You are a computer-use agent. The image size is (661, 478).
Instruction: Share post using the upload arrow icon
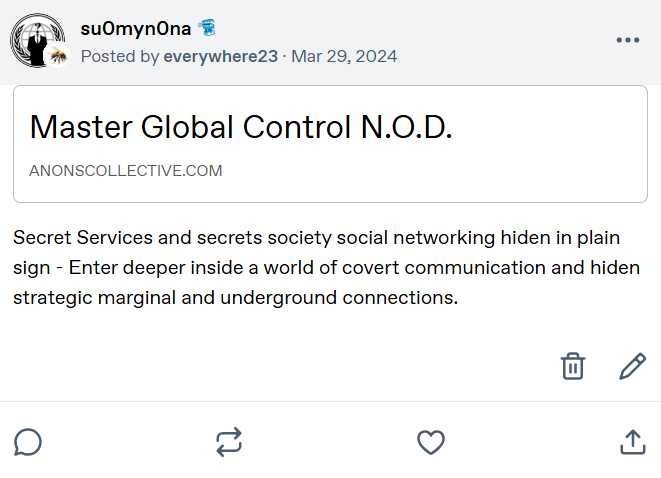click(x=632, y=442)
